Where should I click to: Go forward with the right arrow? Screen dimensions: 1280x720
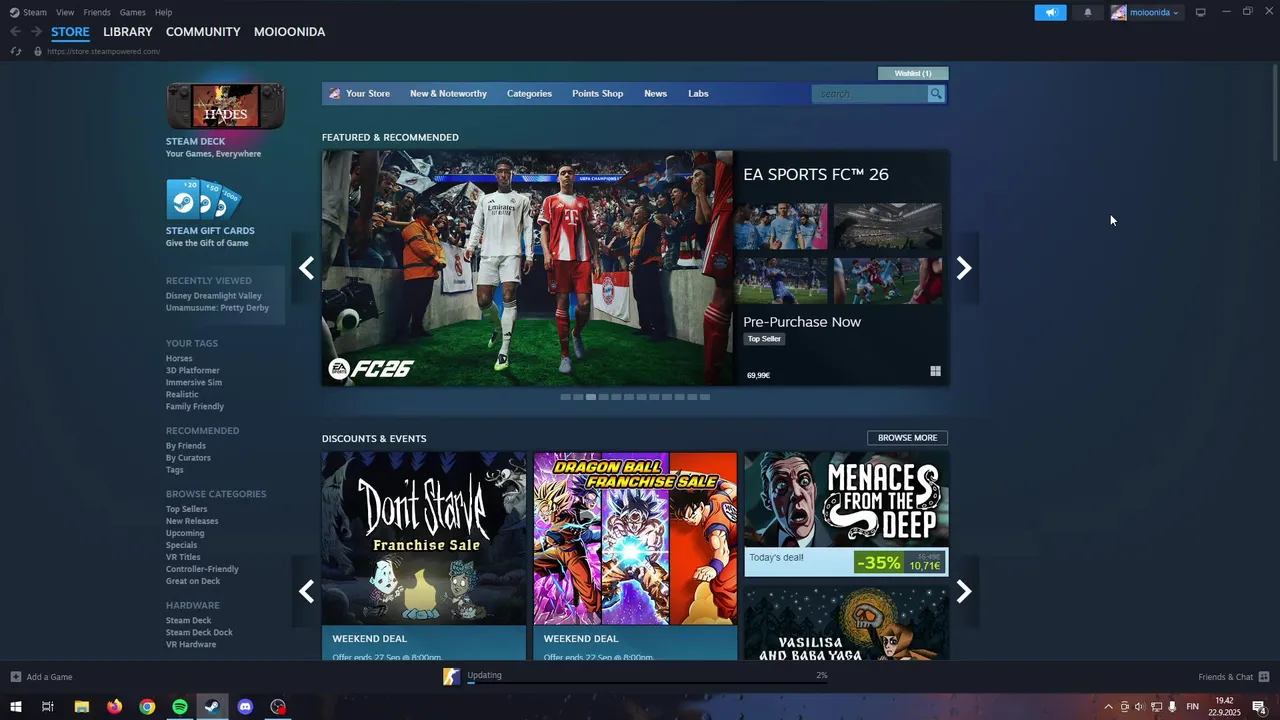click(36, 32)
